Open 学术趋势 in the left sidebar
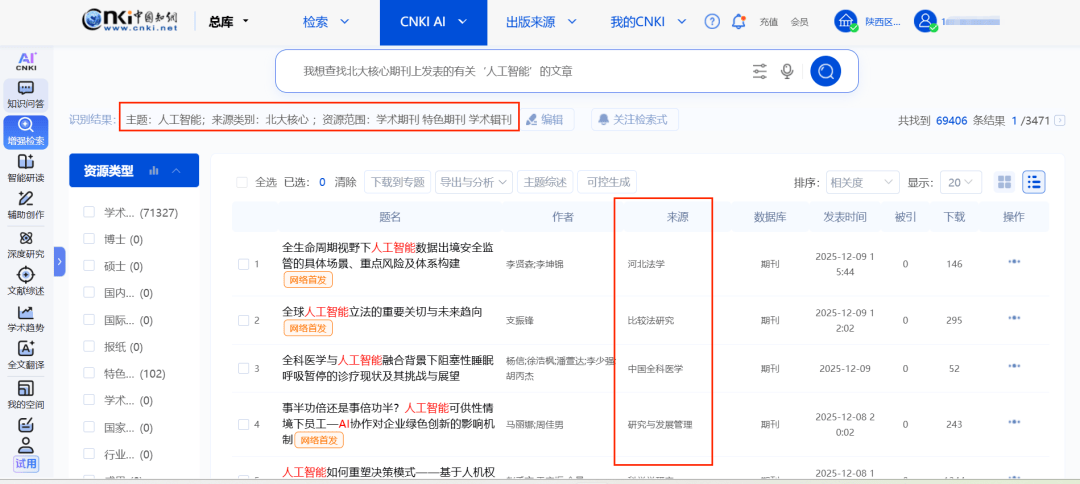Image resolution: width=1080 pixels, height=484 pixels. coord(26,319)
